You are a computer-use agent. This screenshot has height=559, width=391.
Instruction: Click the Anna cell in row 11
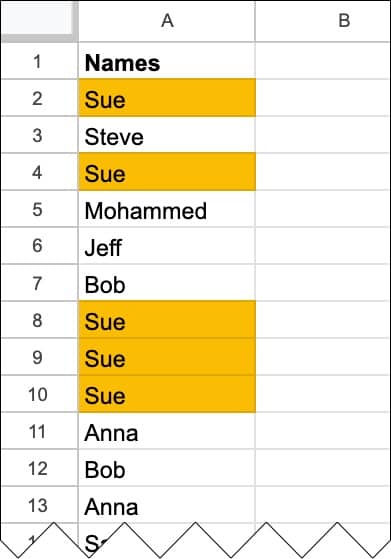click(167, 431)
